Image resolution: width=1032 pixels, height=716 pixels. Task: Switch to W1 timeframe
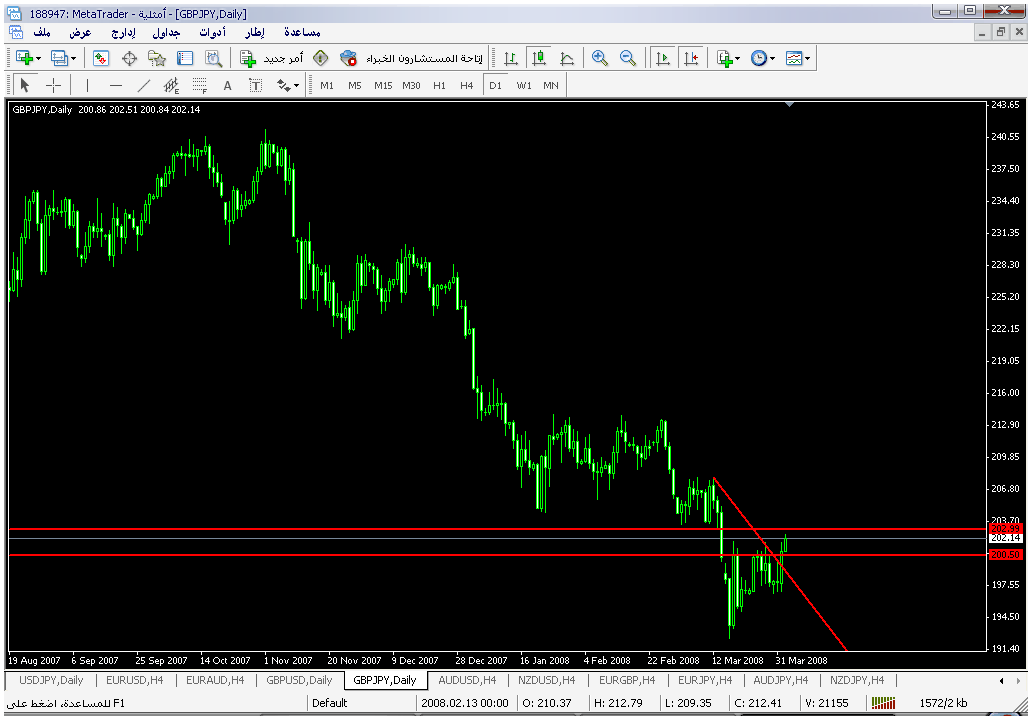524,86
